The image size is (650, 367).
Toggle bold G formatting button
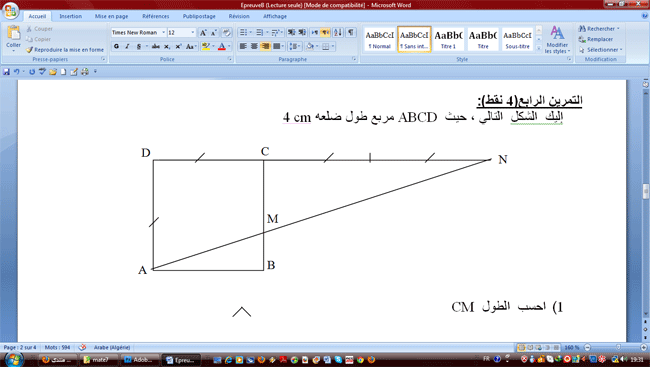pos(116,46)
